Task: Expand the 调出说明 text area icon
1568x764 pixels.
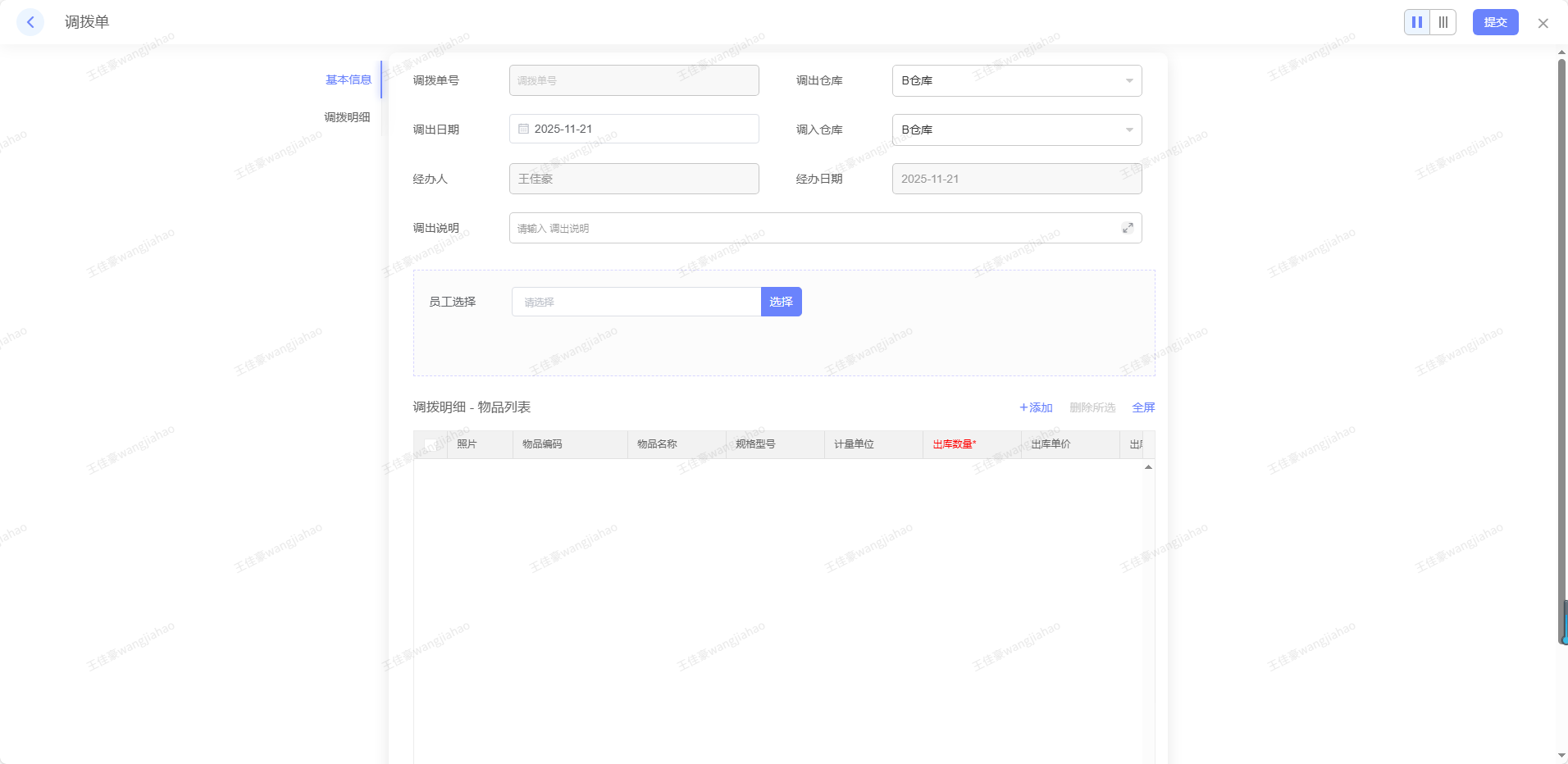Action: (1128, 228)
